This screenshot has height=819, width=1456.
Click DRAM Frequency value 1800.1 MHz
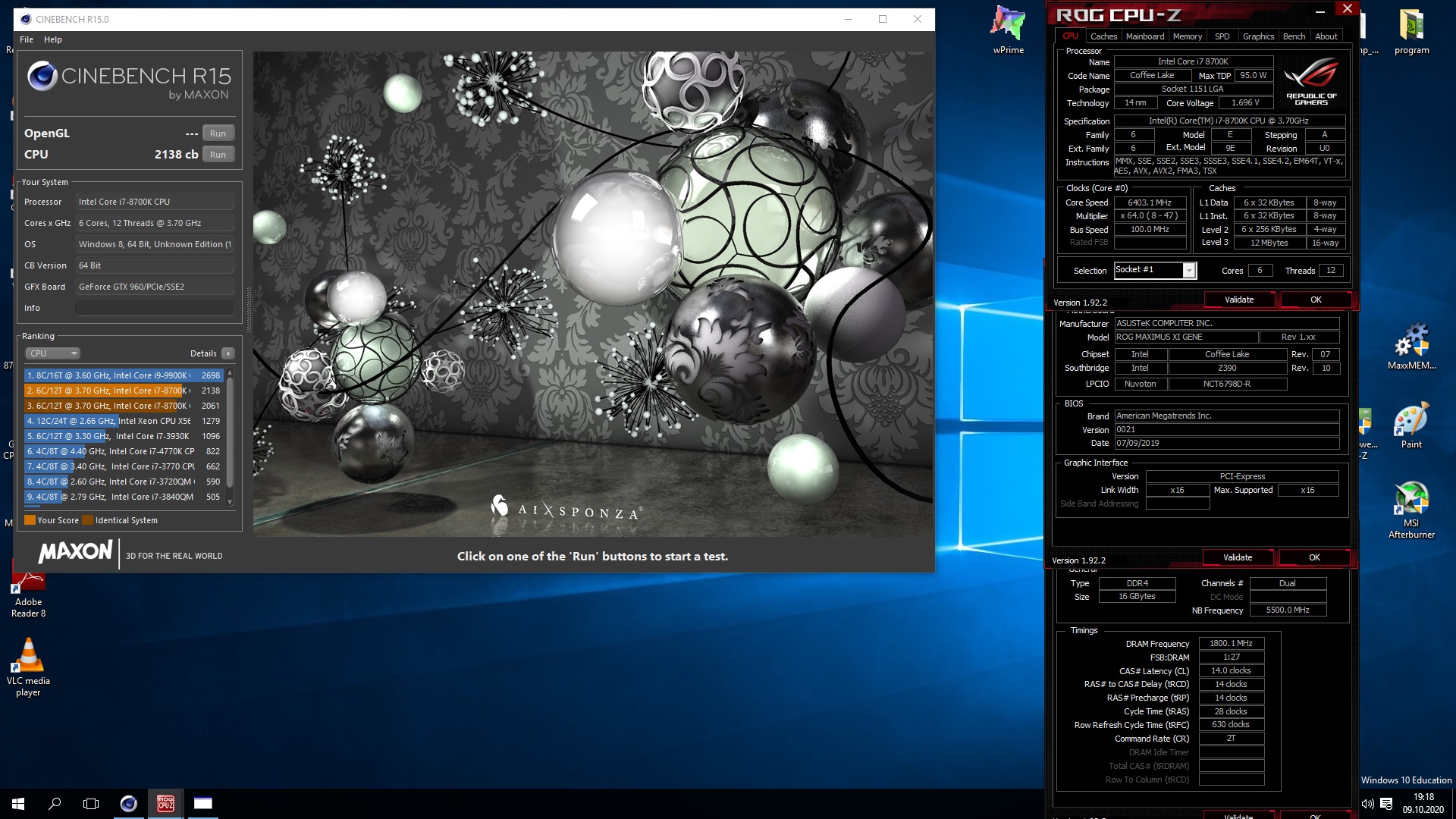click(1231, 643)
